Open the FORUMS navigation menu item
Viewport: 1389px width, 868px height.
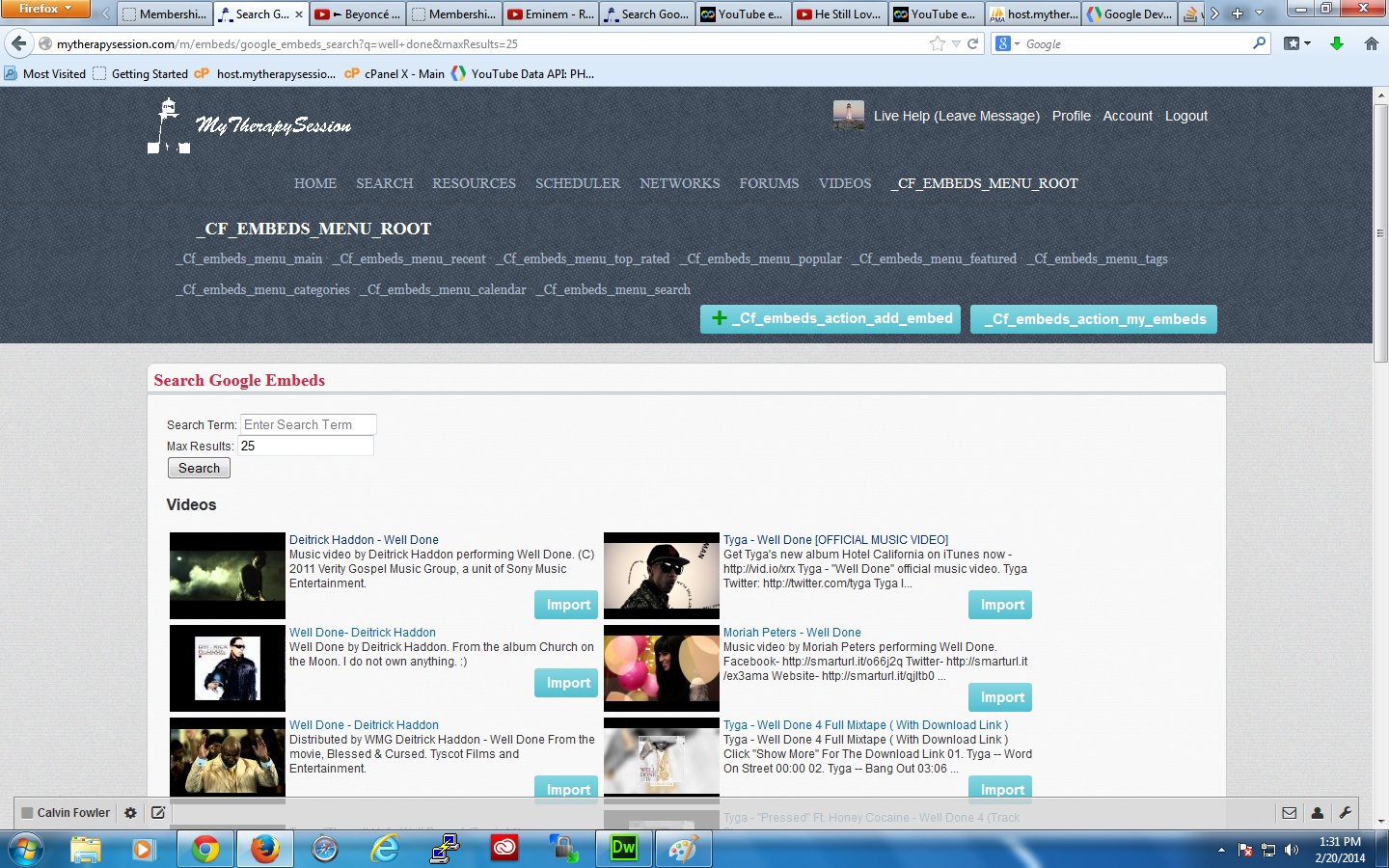coord(769,183)
